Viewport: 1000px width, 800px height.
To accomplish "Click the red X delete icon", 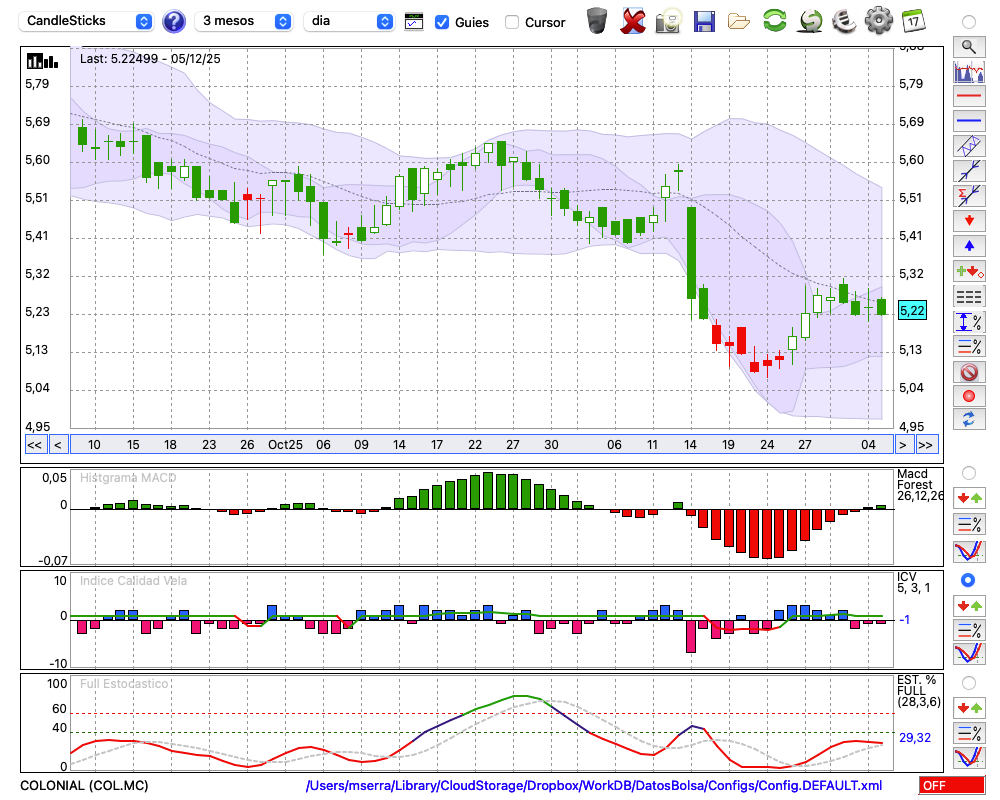I will (x=632, y=21).
